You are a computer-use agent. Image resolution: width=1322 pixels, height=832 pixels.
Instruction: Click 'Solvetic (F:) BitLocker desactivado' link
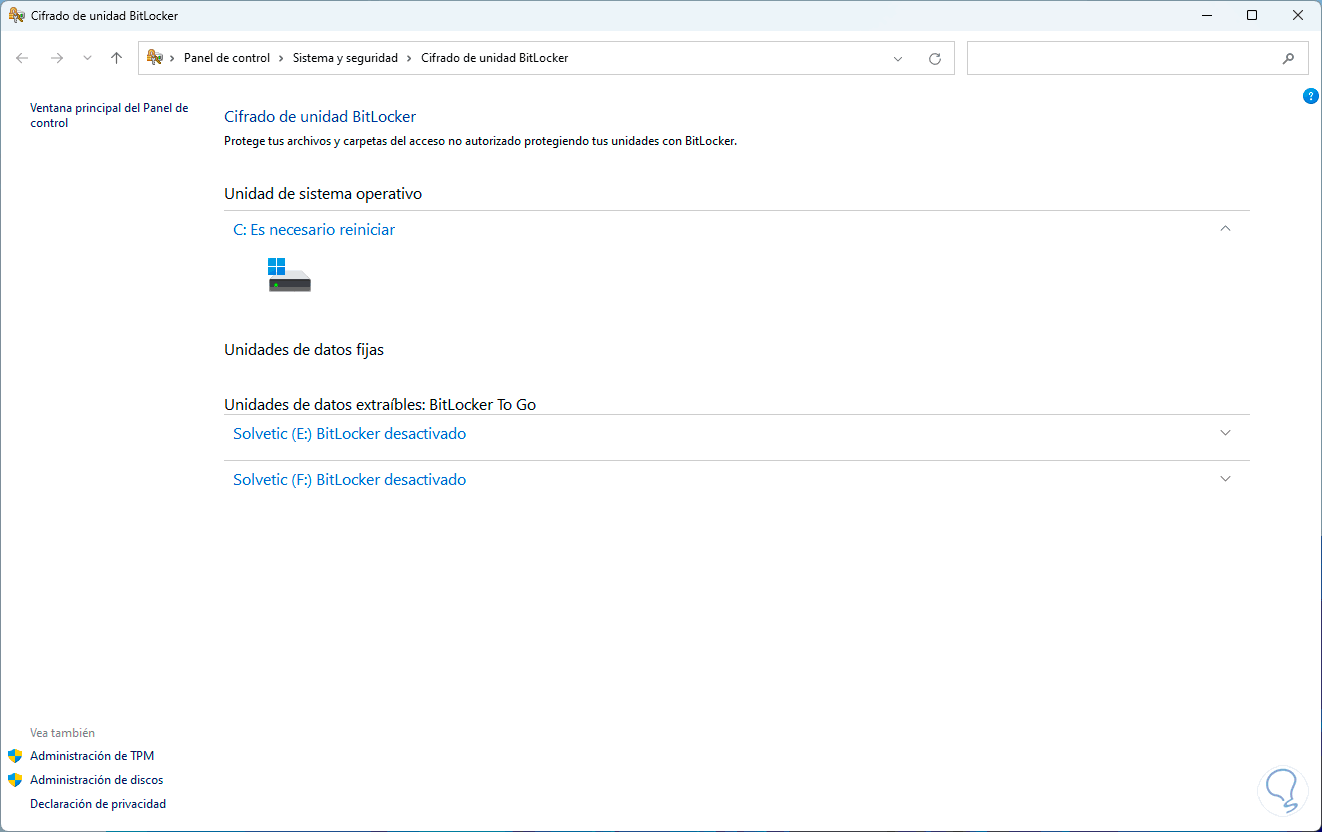[350, 480]
